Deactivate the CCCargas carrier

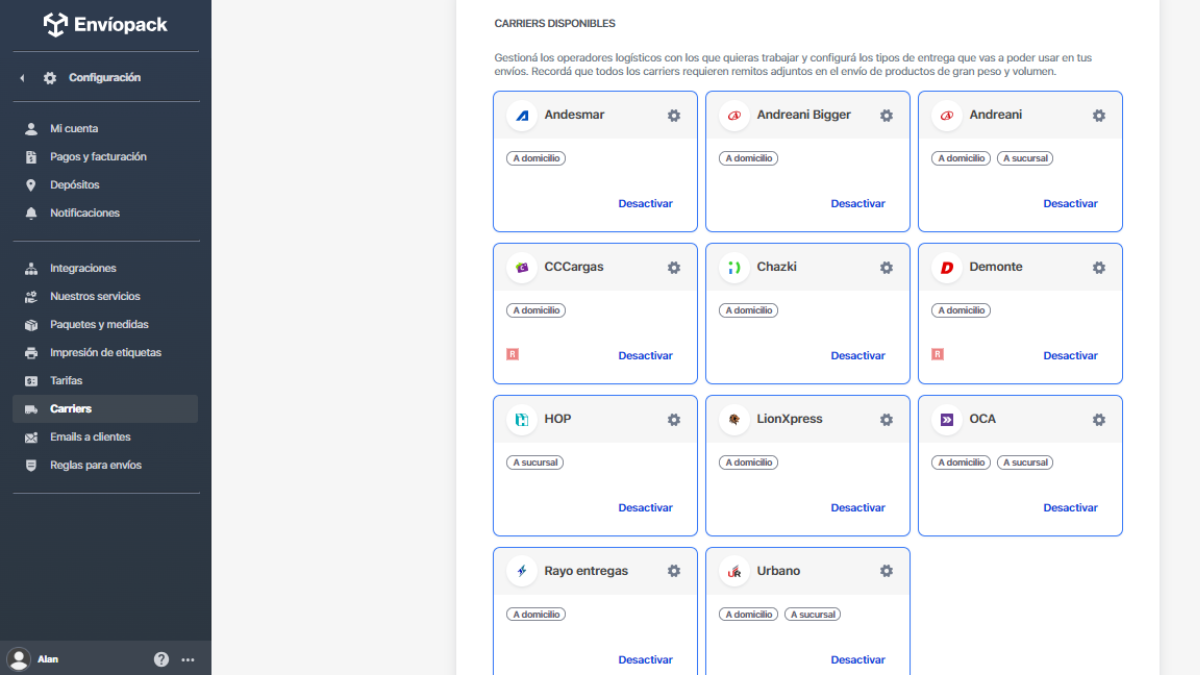click(x=645, y=356)
